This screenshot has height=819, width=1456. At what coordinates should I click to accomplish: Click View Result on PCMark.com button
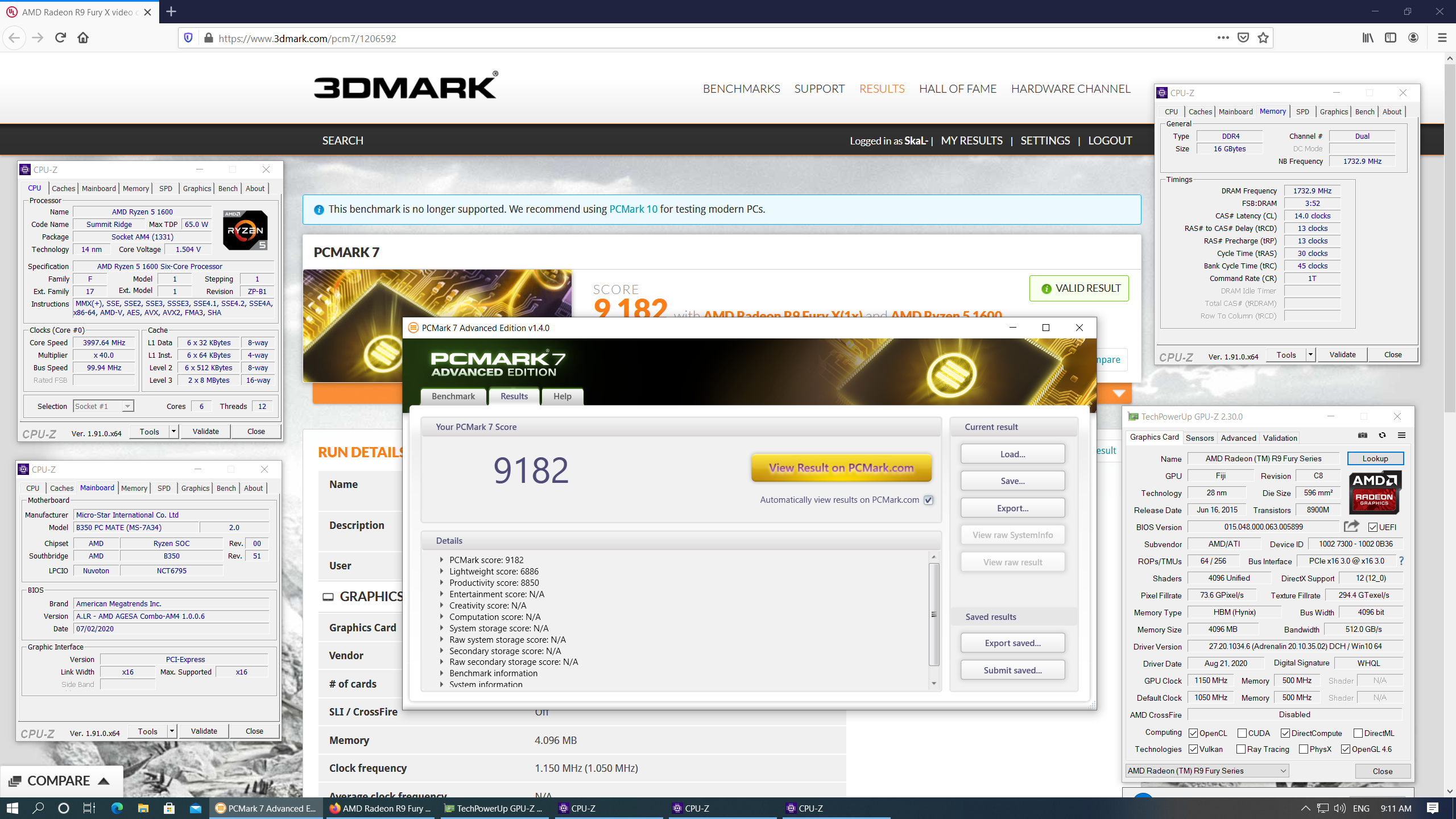tap(841, 468)
